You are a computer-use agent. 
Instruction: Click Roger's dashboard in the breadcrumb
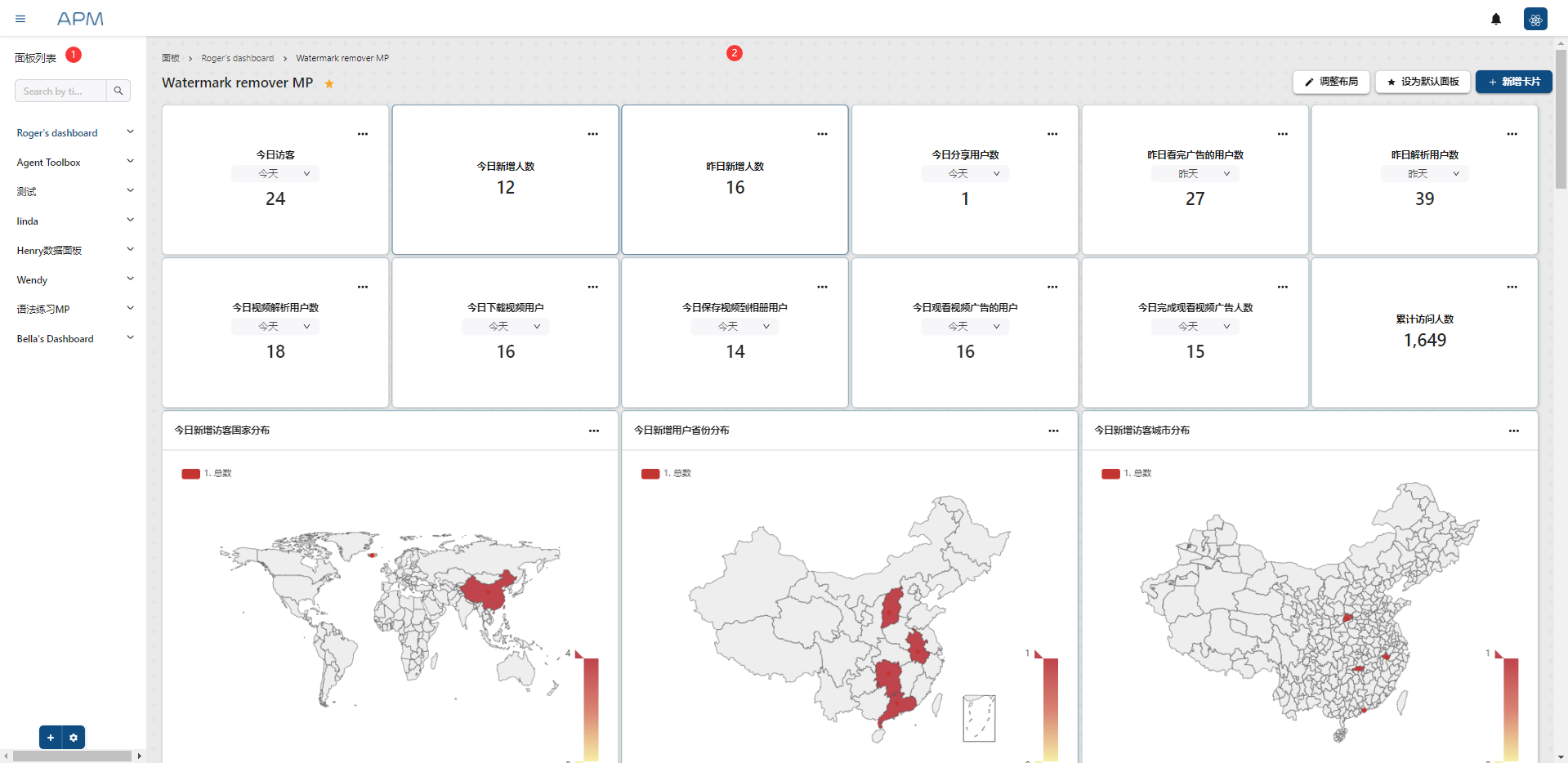click(237, 58)
